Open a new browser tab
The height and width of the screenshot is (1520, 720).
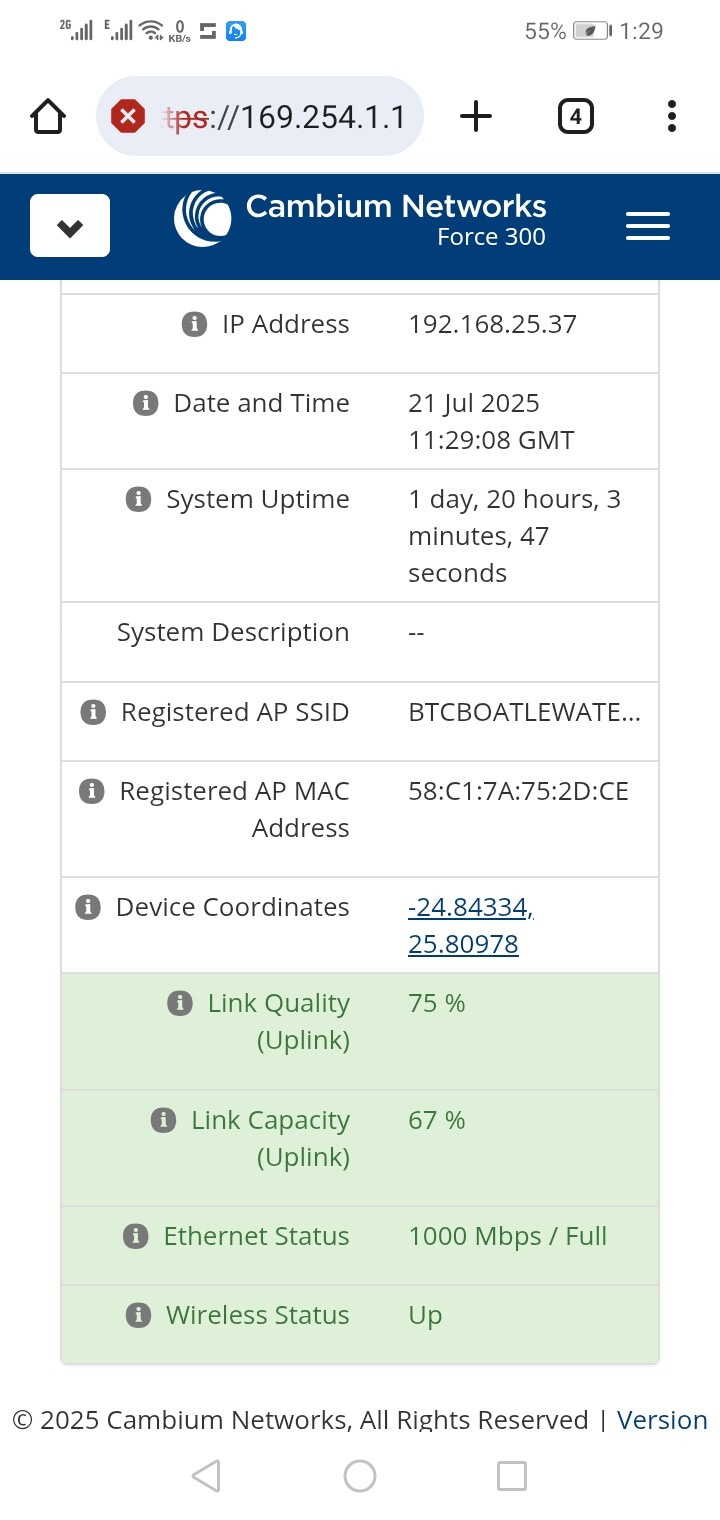pyautogui.click(x=476, y=117)
